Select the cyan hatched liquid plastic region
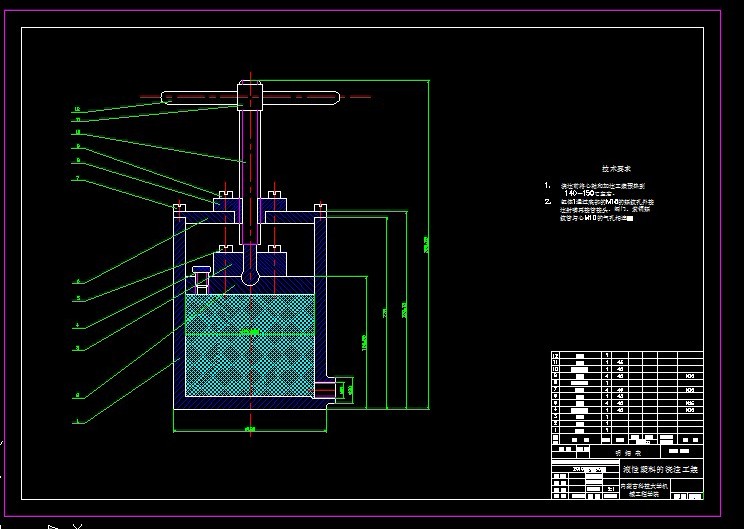Viewport: 744px width, 529px height. tap(250, 345)
